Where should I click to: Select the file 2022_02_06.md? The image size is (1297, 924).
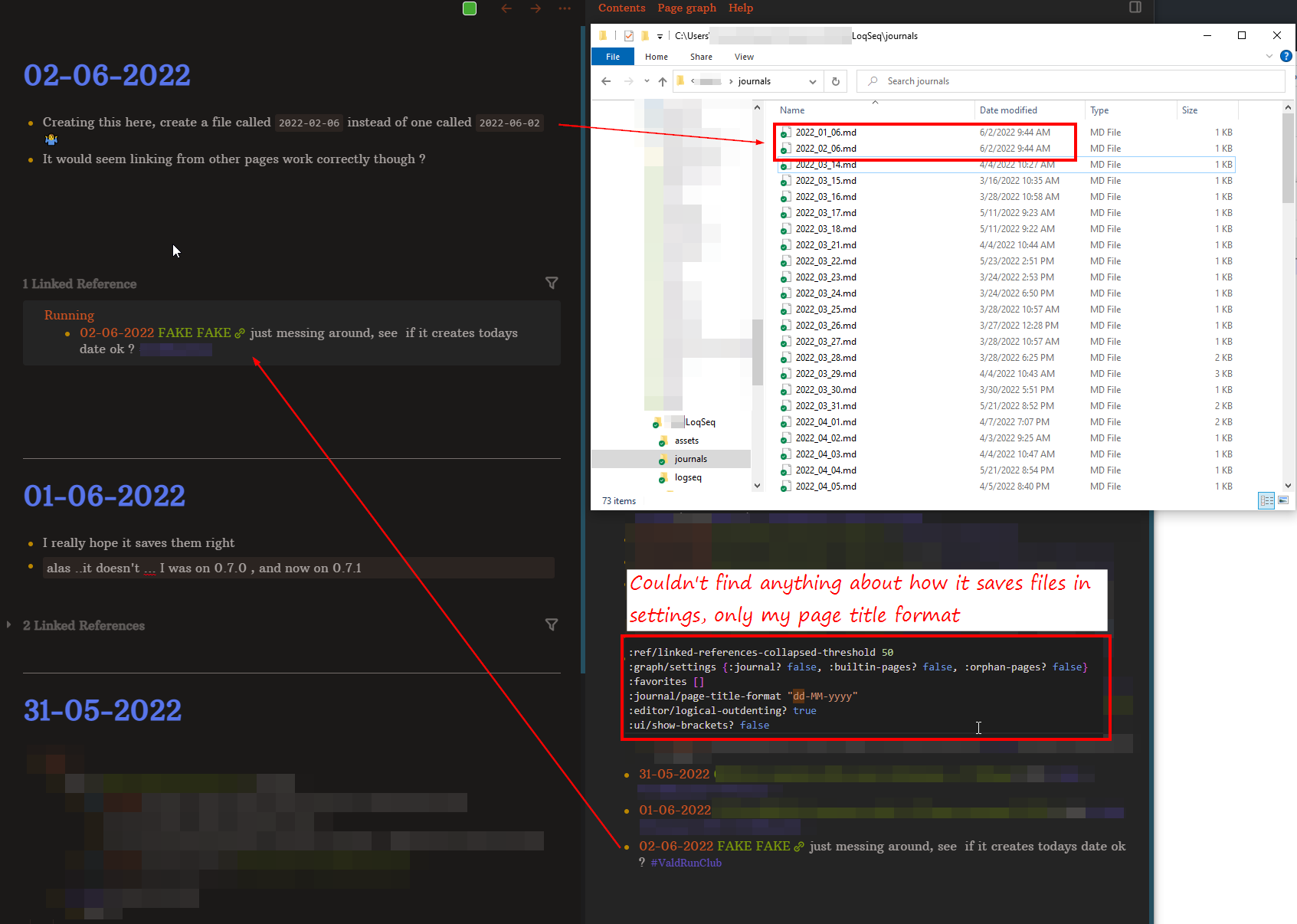(x=827, y=148)
